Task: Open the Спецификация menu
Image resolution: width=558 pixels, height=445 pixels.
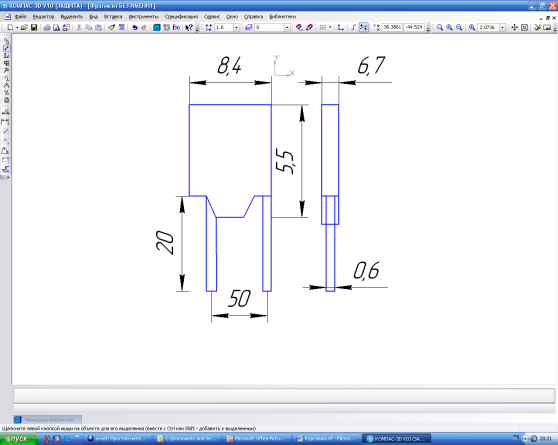Action: tap(181, 16)
